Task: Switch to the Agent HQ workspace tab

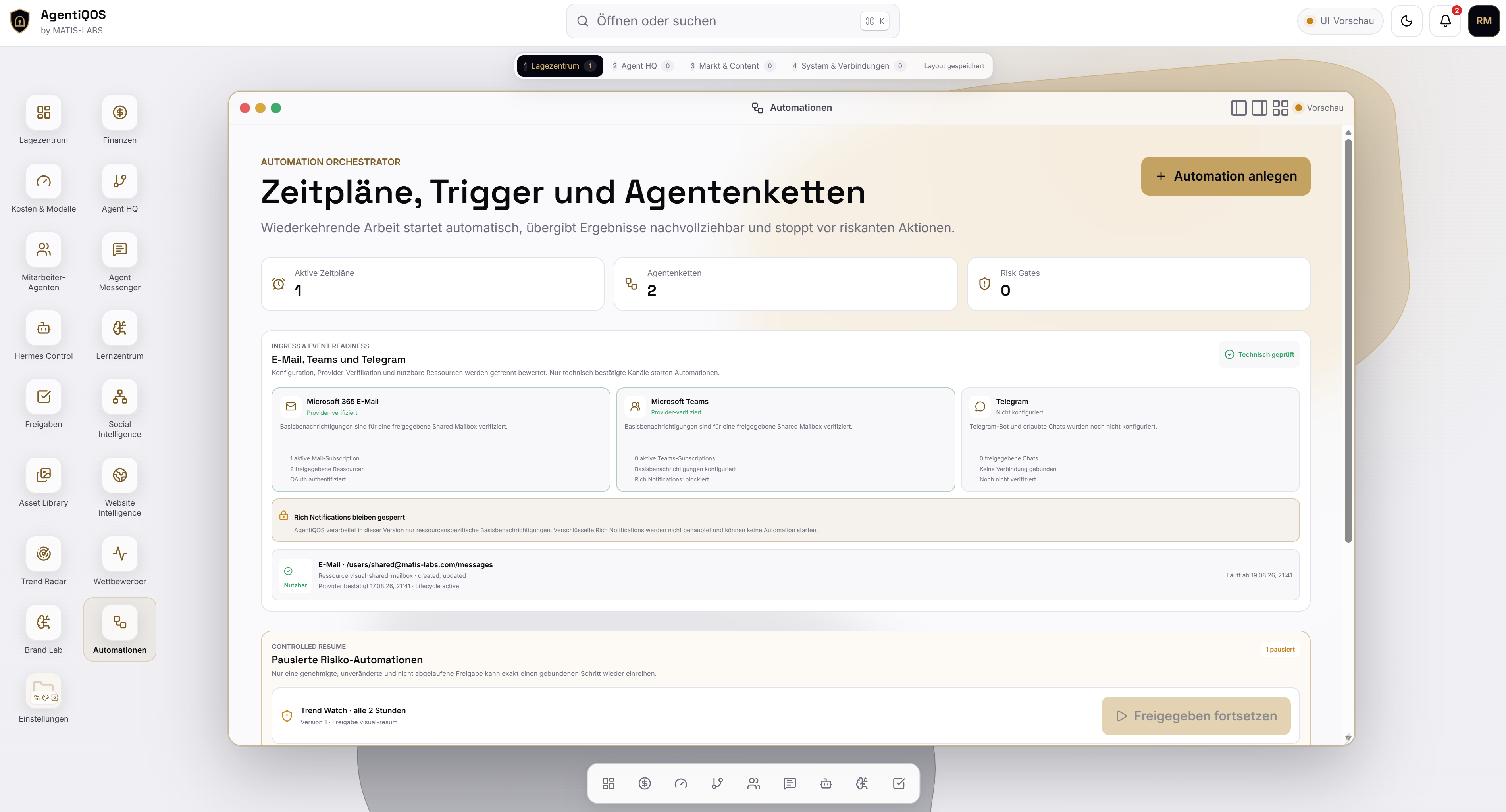Action: pos(643,66)
